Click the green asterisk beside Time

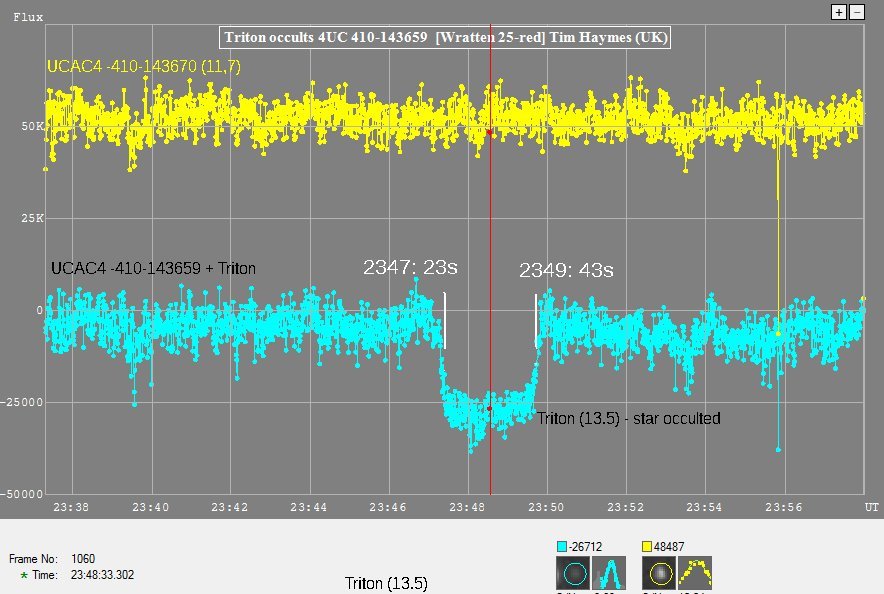[x=24, y=575]
